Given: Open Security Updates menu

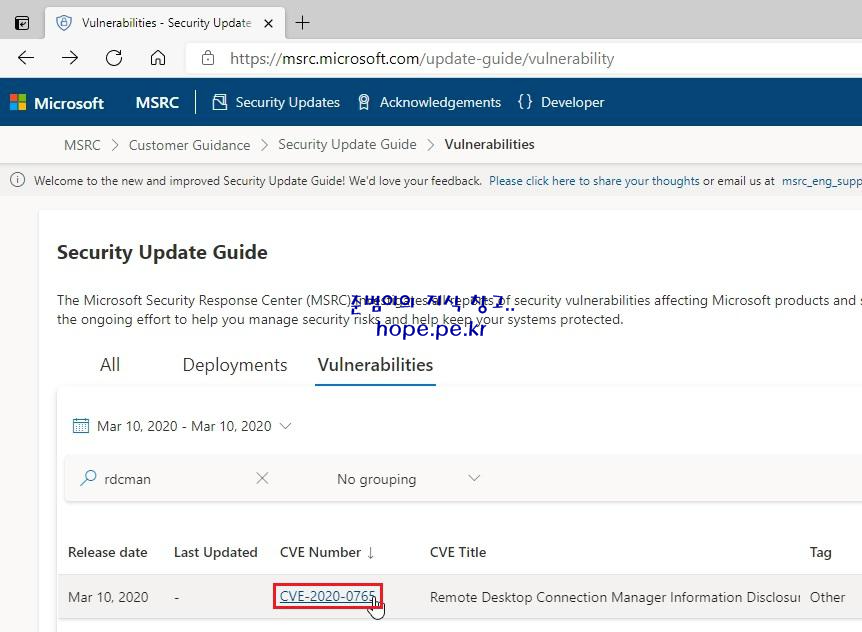Looking at the screenshot, I should click(276, 102).
